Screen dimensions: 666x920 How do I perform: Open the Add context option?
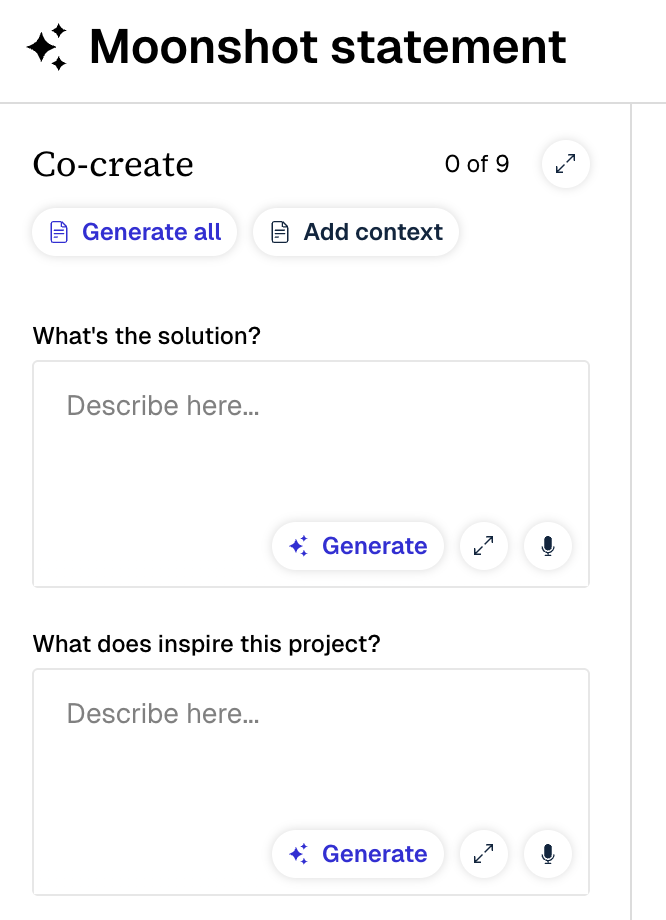pos(356,232)
